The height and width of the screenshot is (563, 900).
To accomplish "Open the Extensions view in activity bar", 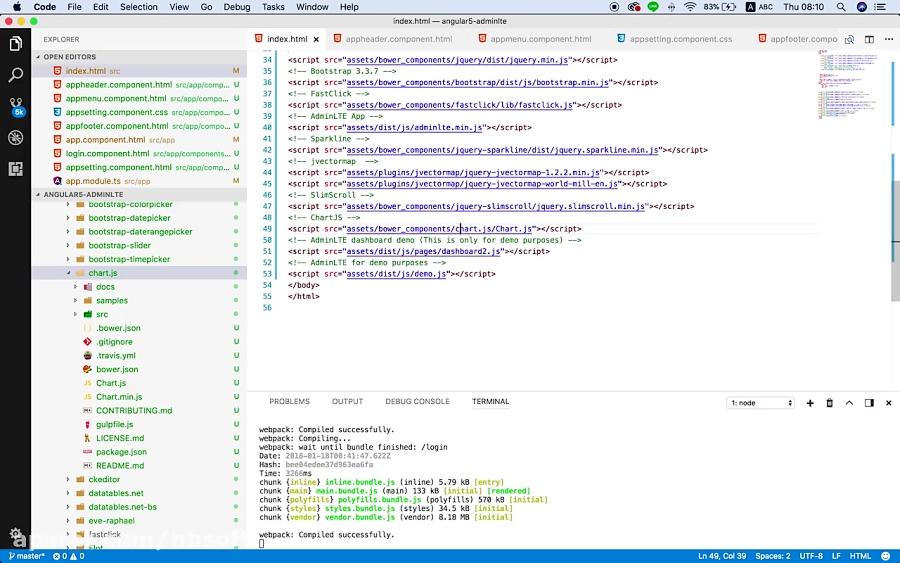I will (x=15, y=169).
